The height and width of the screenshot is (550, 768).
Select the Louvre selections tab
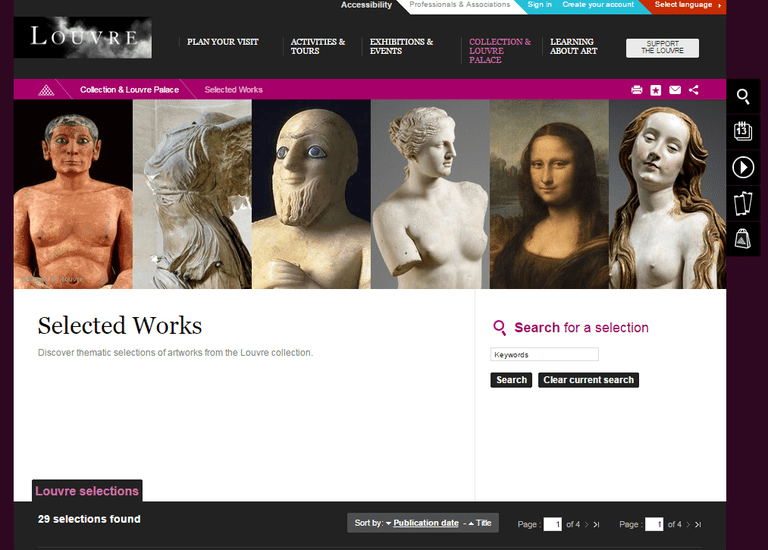click(87, 491)
